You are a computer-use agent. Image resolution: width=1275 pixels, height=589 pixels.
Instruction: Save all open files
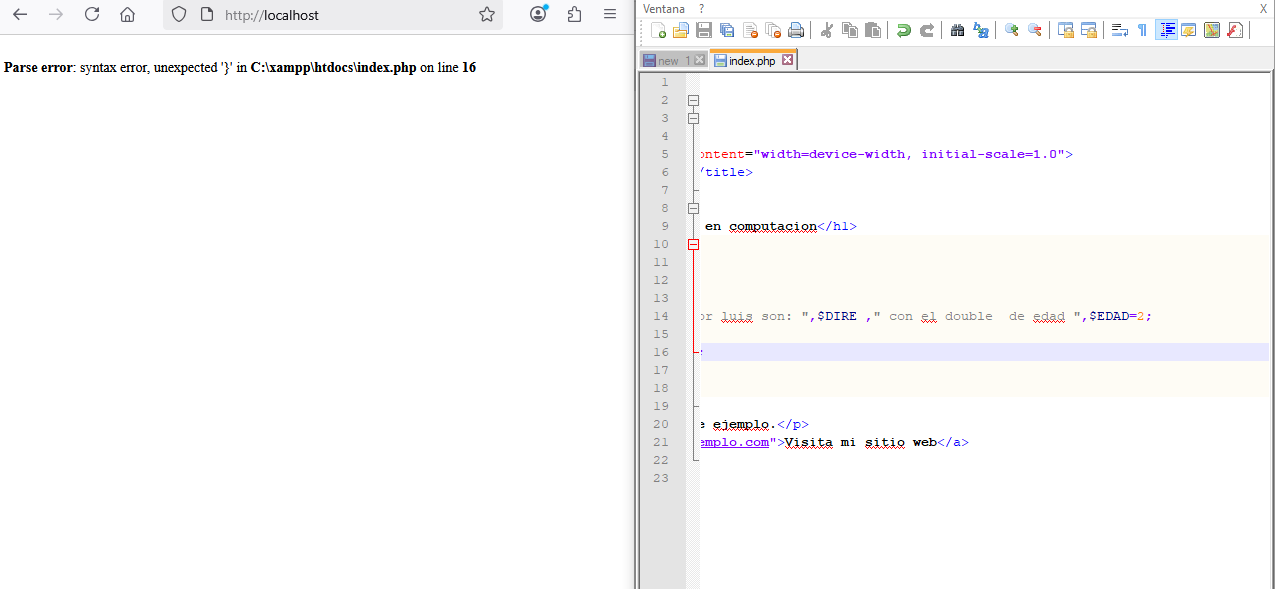coord(727,30)
